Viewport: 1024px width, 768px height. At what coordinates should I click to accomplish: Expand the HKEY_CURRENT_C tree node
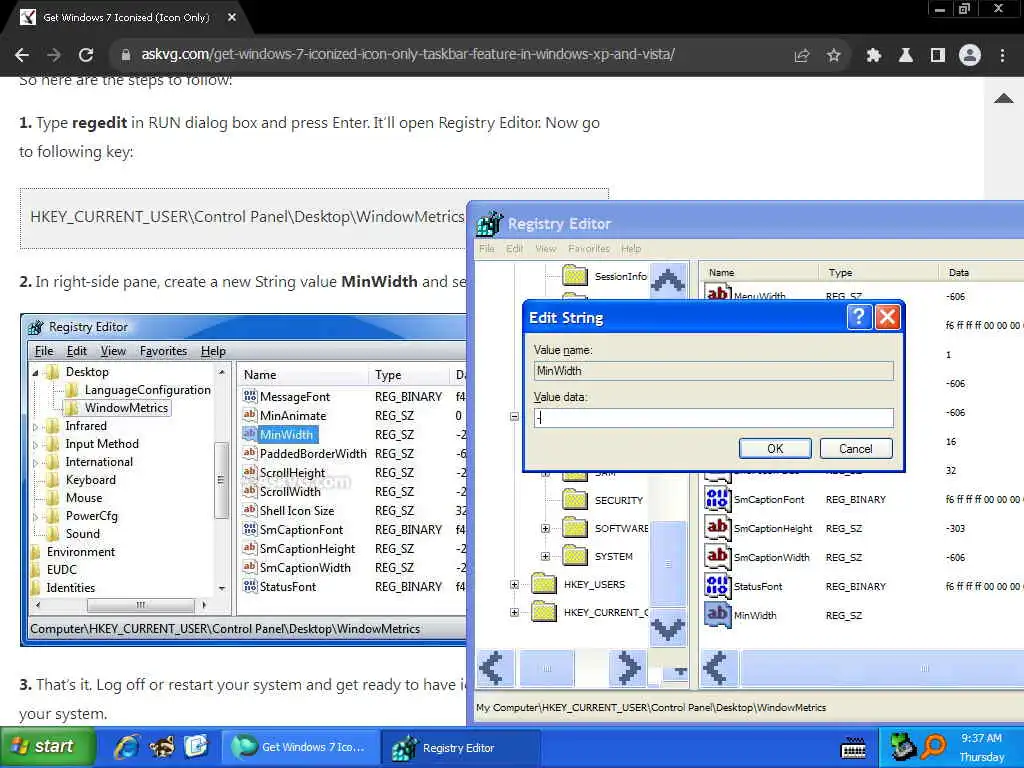[x=515, y=613]
